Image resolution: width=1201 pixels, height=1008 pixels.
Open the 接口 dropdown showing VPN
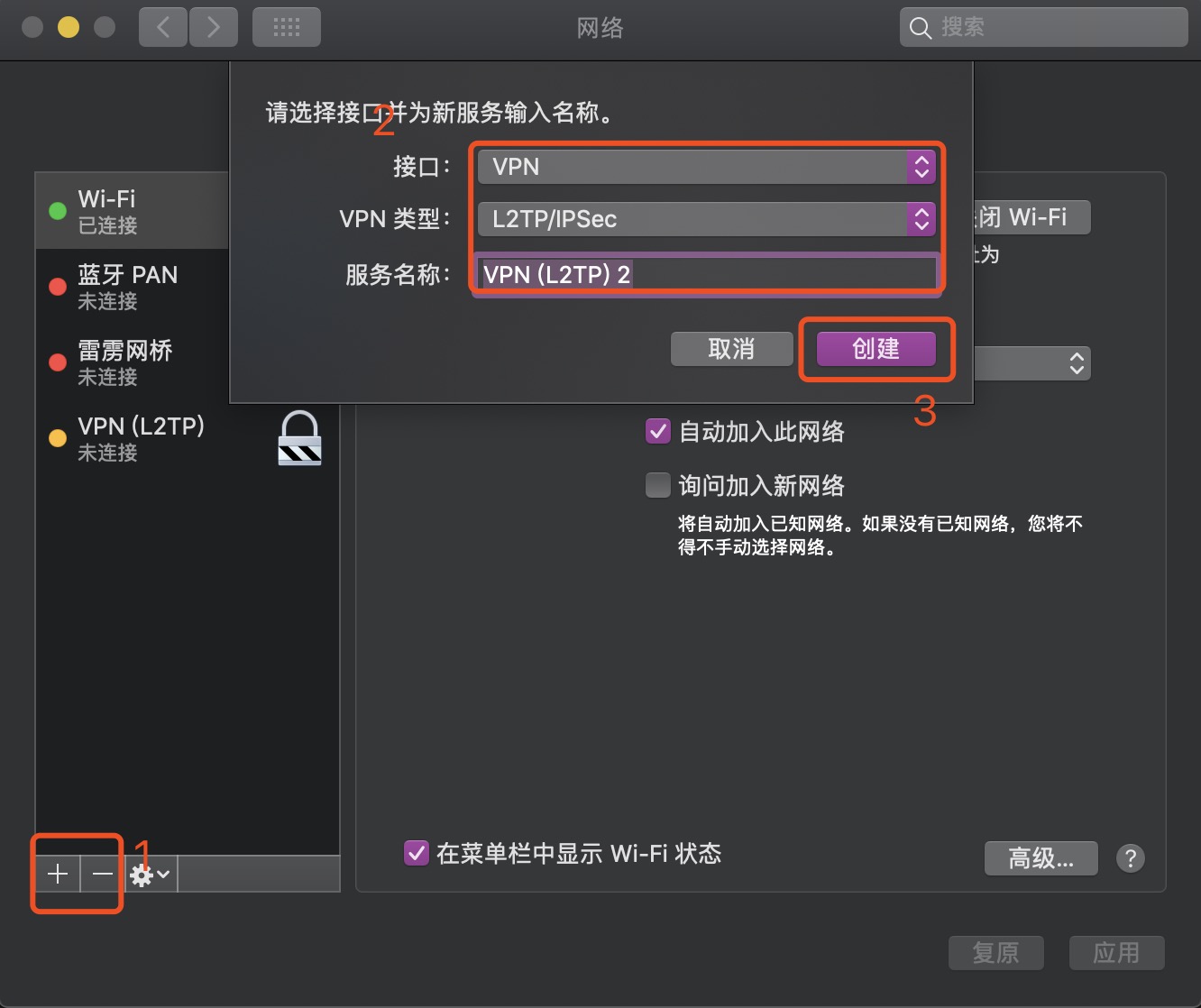(707, 167)
